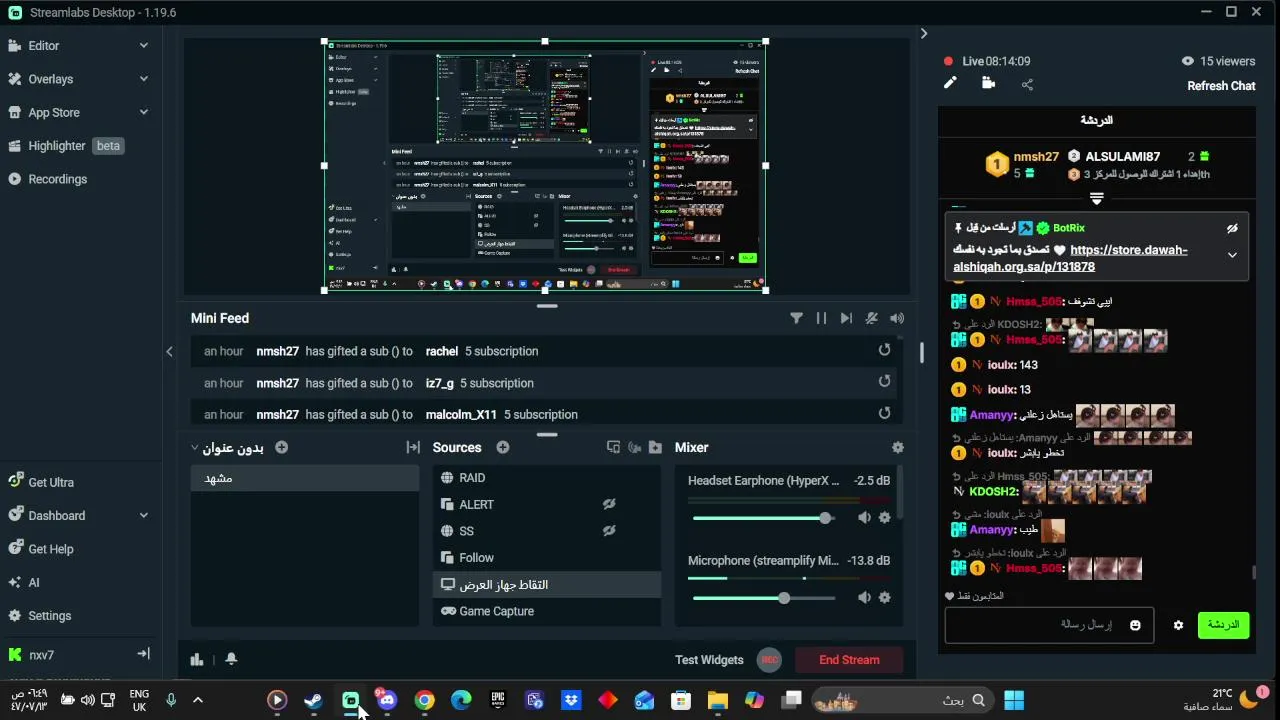Mute the Headset Earphone channel
1280x720 pixels.
864,518
